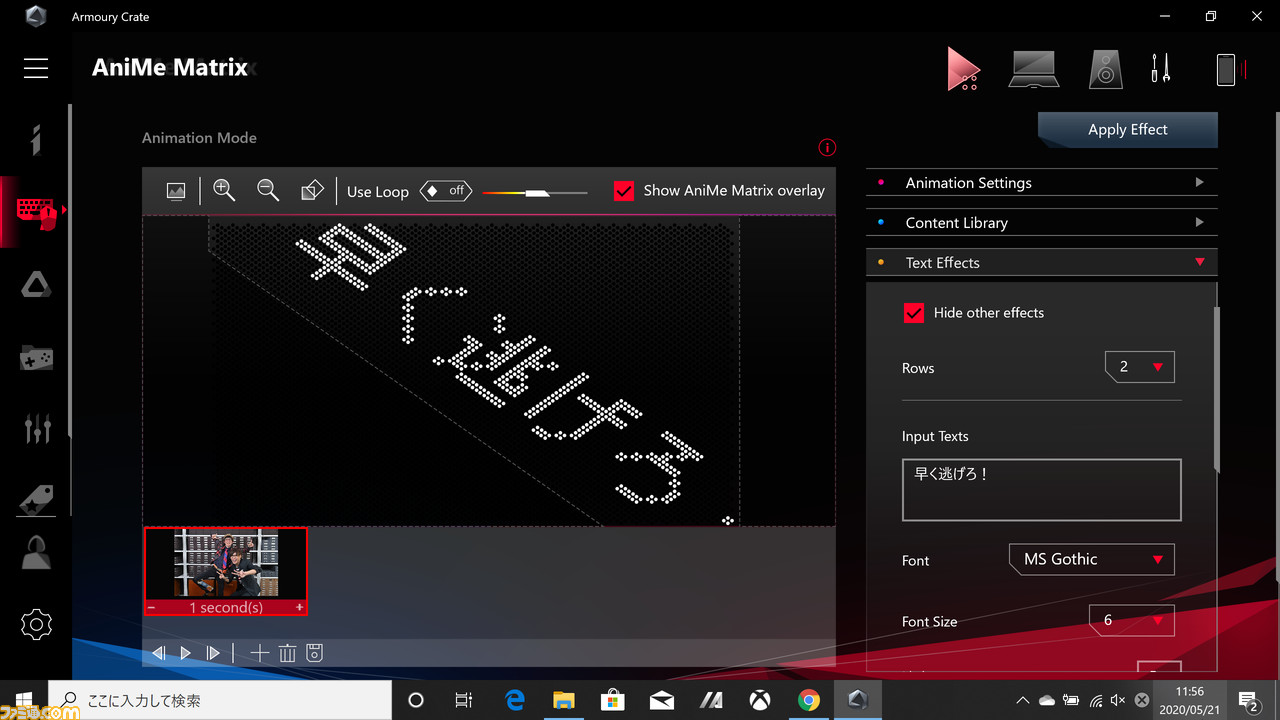Click the red play triangle top icon
The width and height of the screenshot is (1280, 720).
963,69
